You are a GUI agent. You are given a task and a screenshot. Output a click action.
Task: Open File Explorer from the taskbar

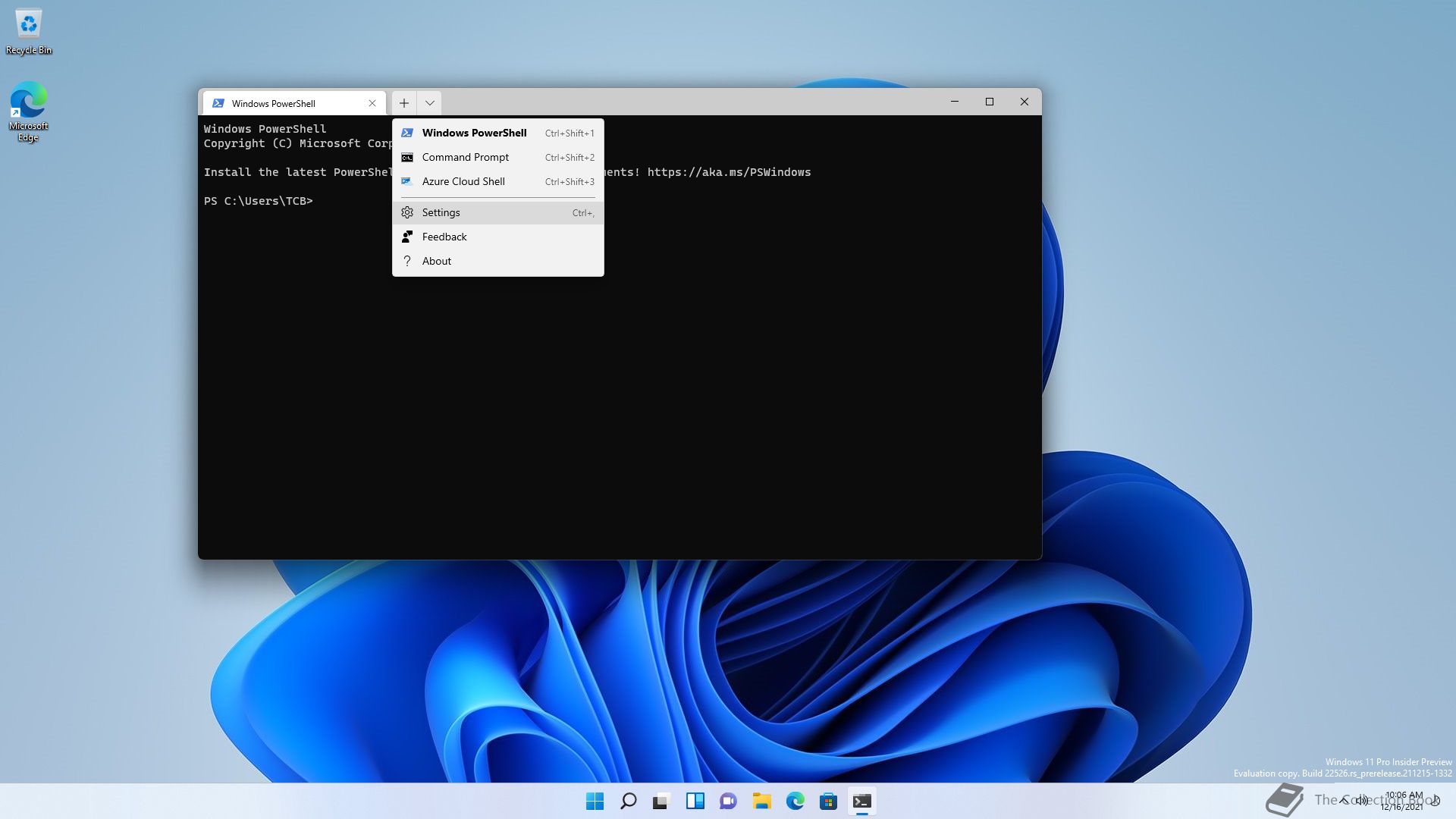click(x=762, y=801)
